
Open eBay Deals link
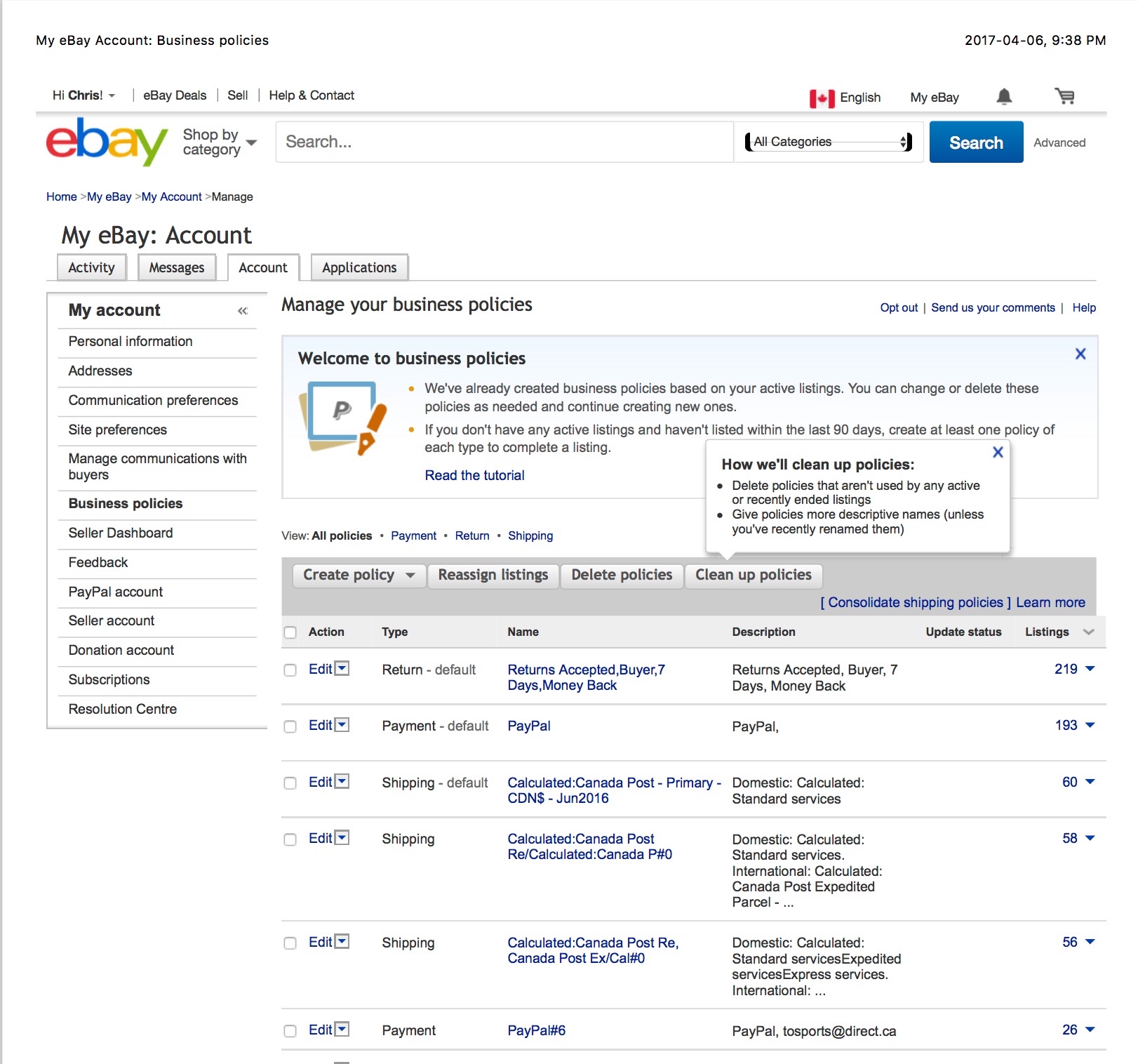175,95
